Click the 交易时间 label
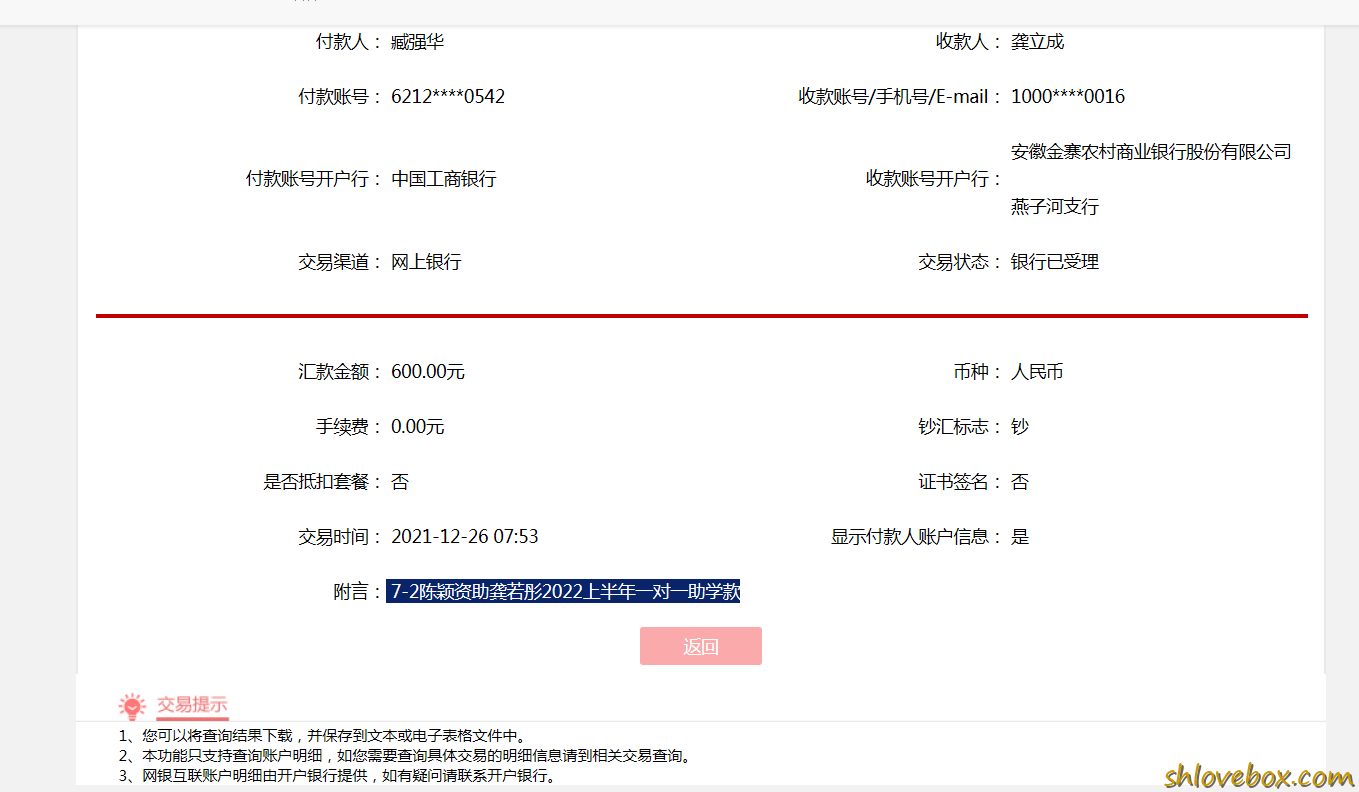Image resolution: width=1359 pixels, height=792 pixels. point(340,537)
